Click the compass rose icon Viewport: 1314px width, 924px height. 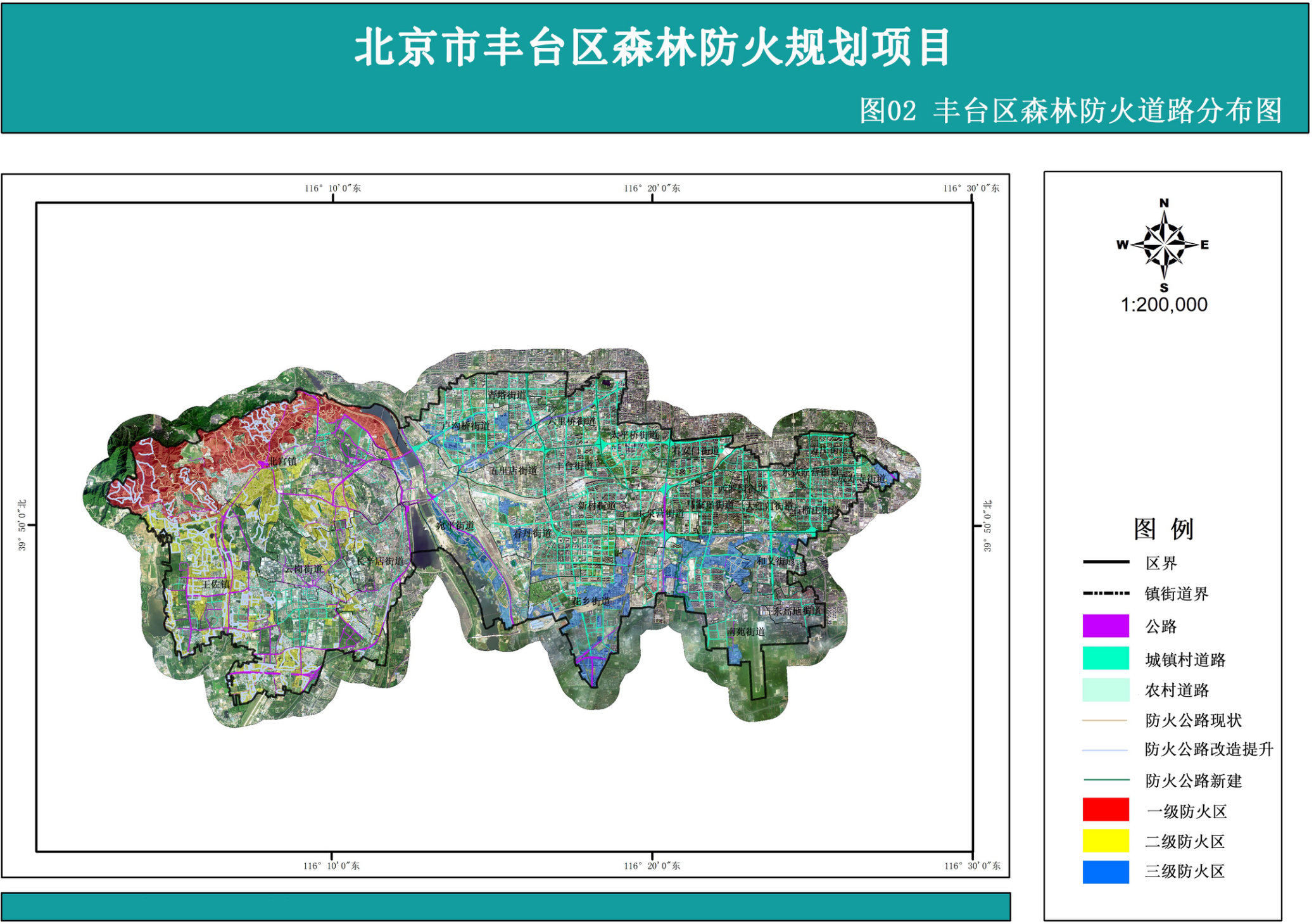coord(1164,244)
